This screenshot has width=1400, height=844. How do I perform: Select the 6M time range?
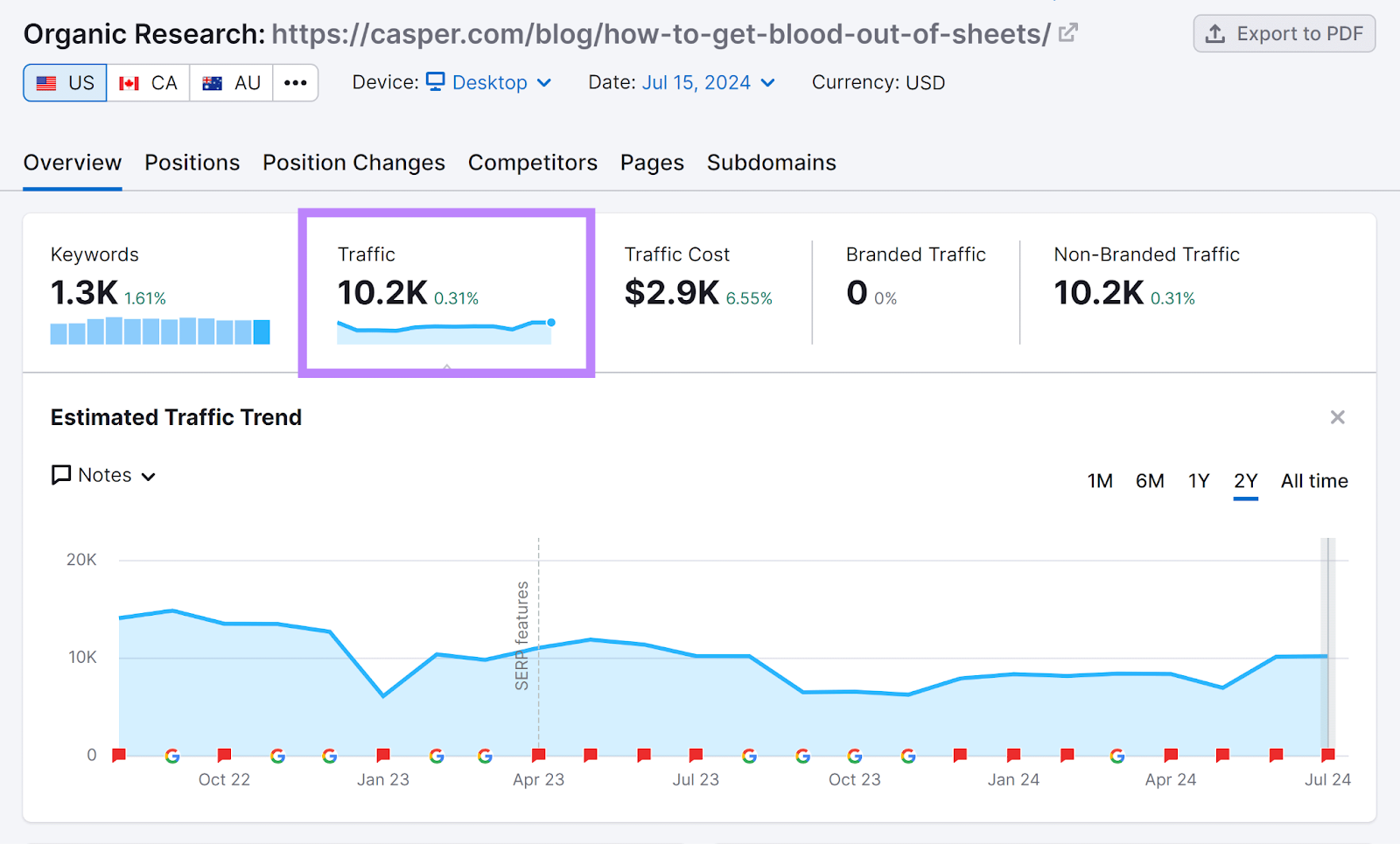coord(1150,480)
